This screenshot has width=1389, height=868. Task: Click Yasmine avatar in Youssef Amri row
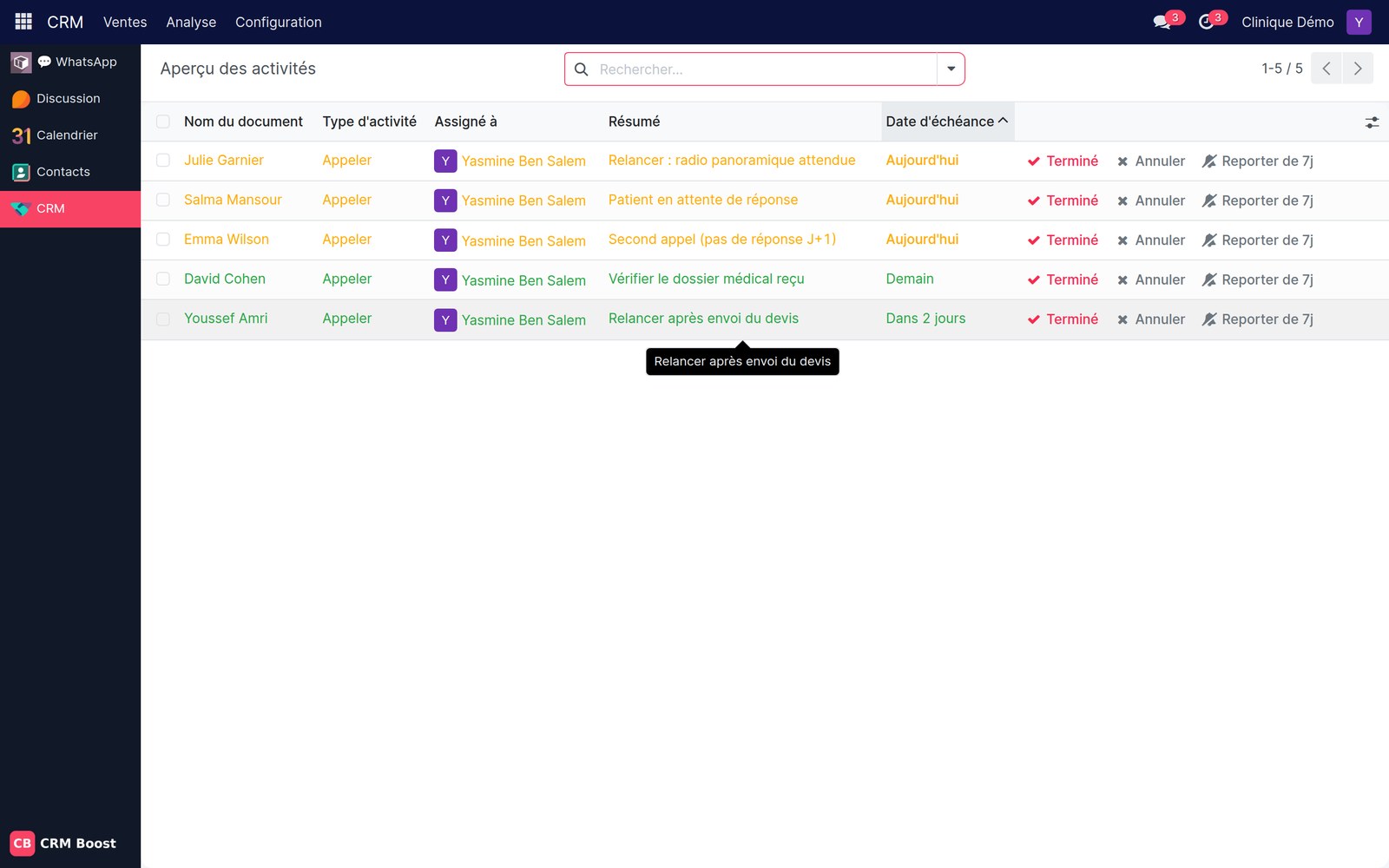[445, 319]
